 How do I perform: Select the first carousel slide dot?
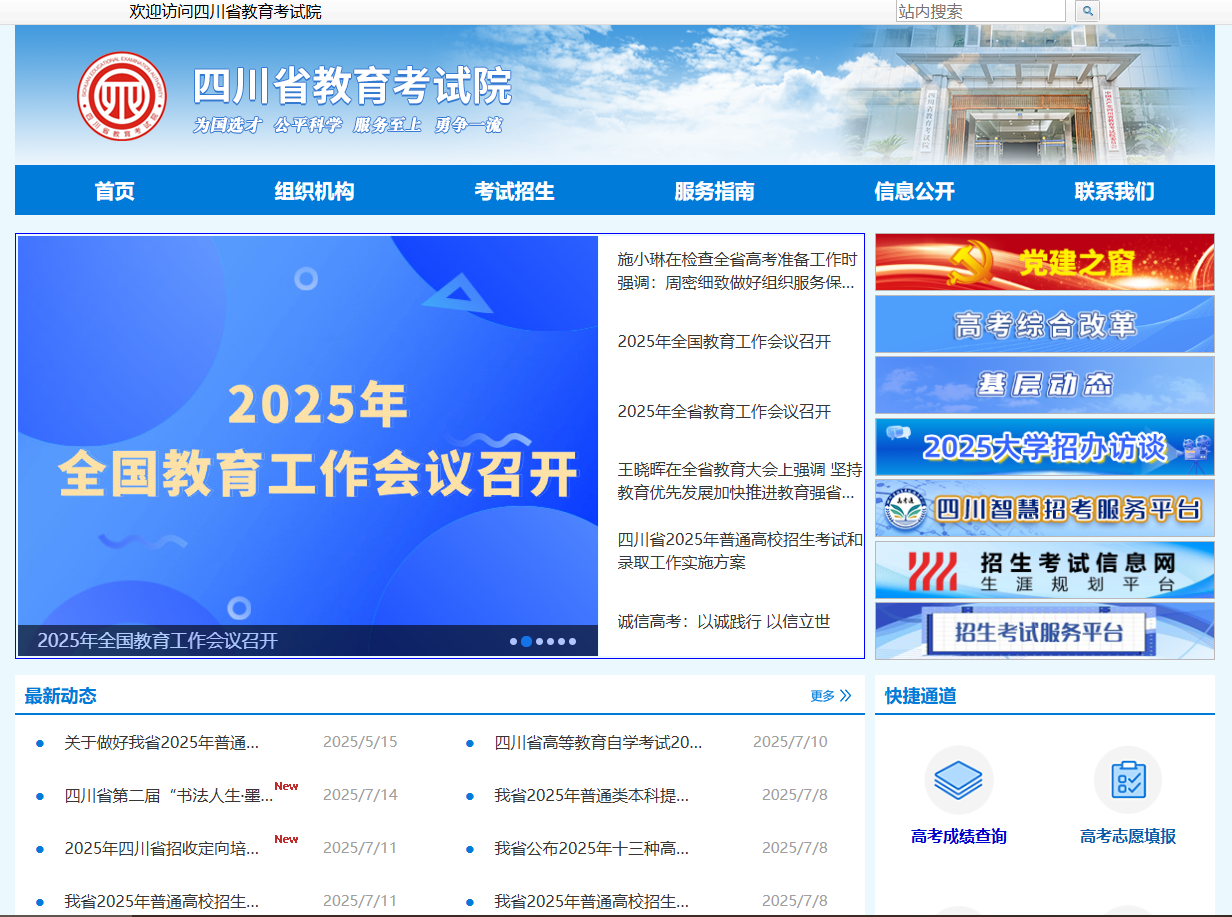(514, 642)
